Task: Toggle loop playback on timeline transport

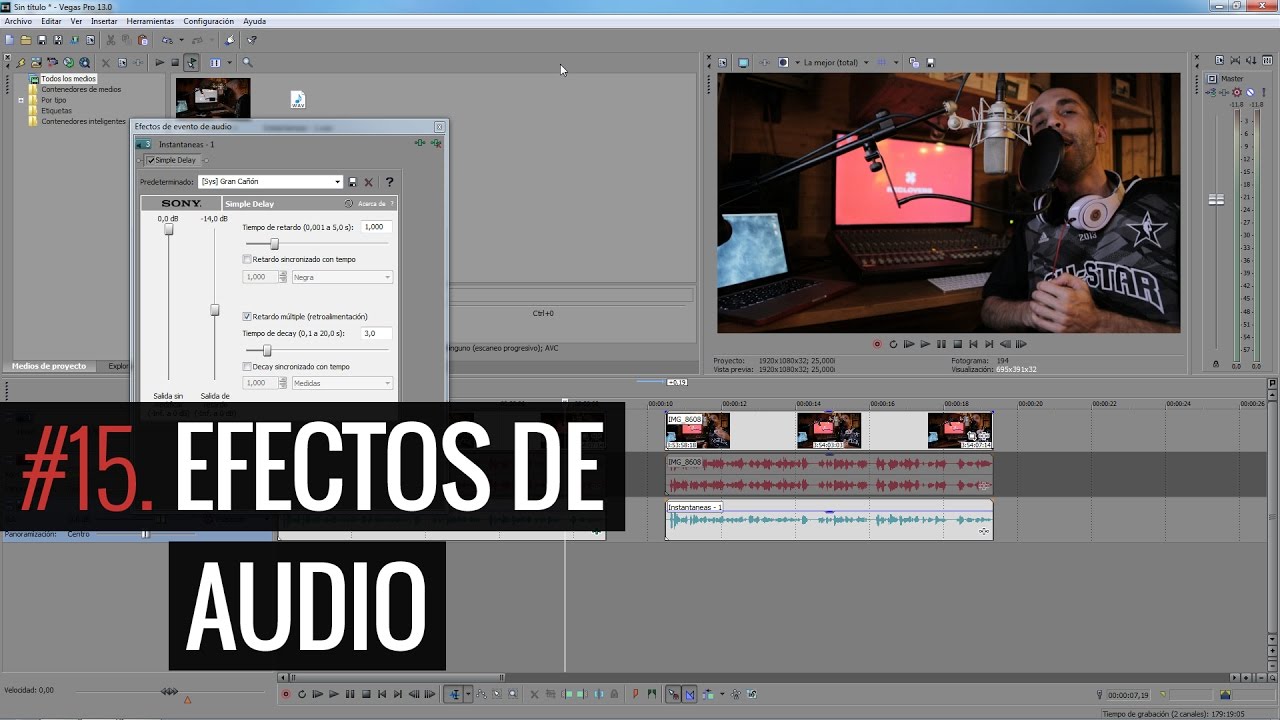Action: point(302,694)
